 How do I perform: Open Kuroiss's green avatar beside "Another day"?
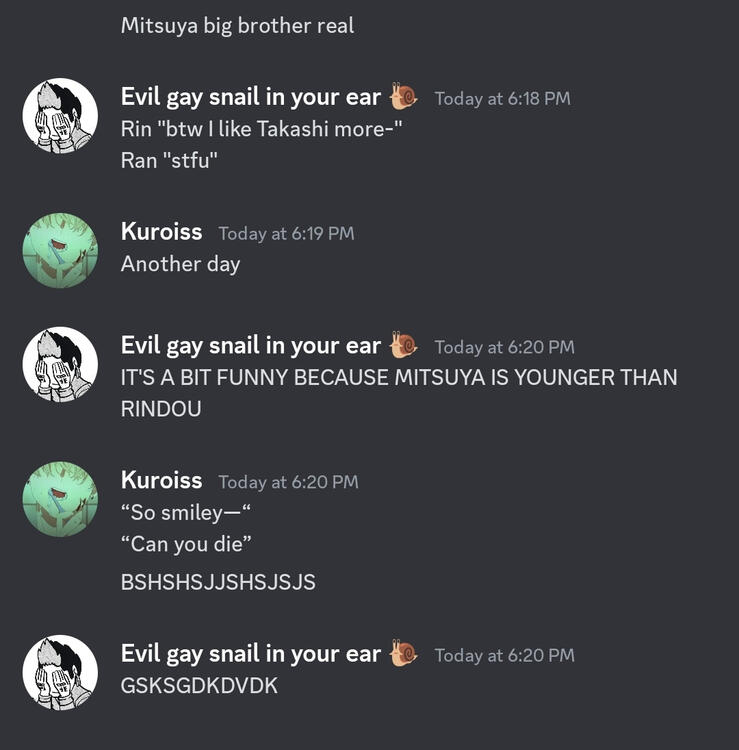(60, 250)
